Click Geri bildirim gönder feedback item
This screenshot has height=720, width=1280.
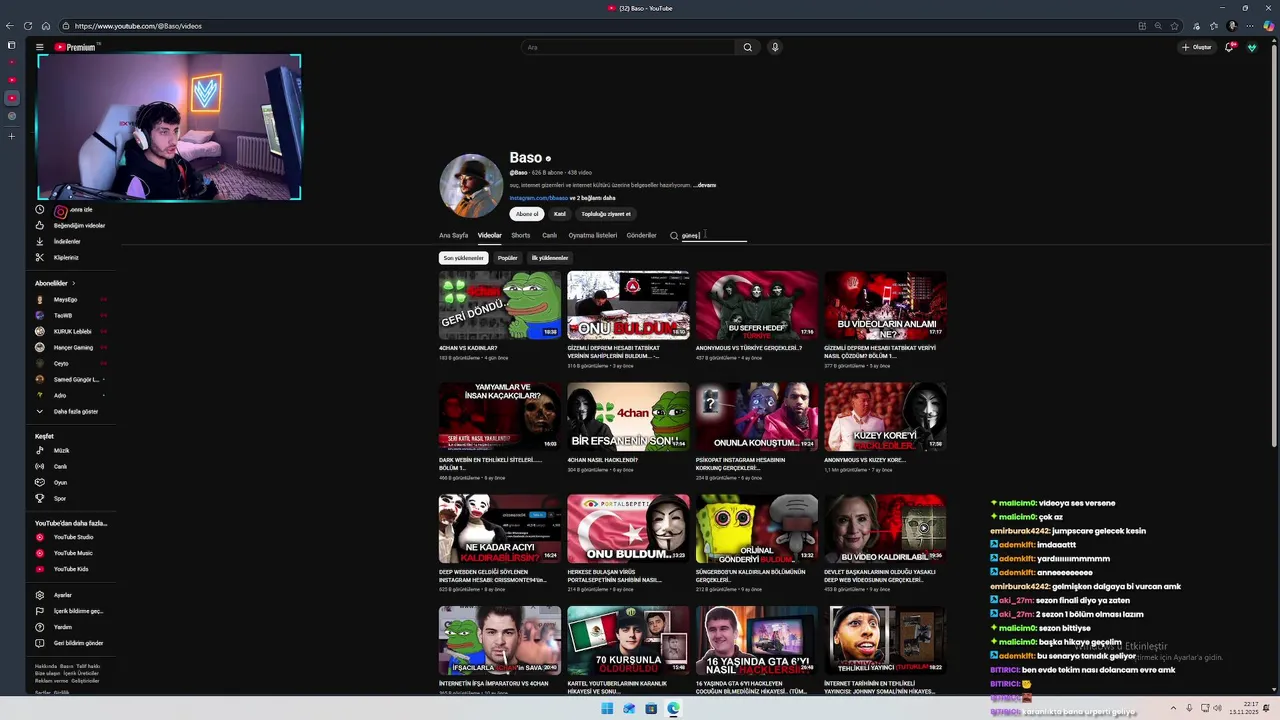tap(69, 643)
